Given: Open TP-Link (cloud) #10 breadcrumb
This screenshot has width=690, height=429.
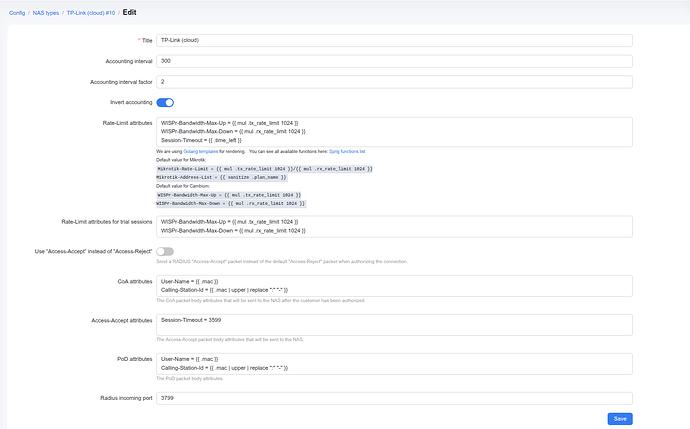Looking at the screenshot, I should (91, 13).
